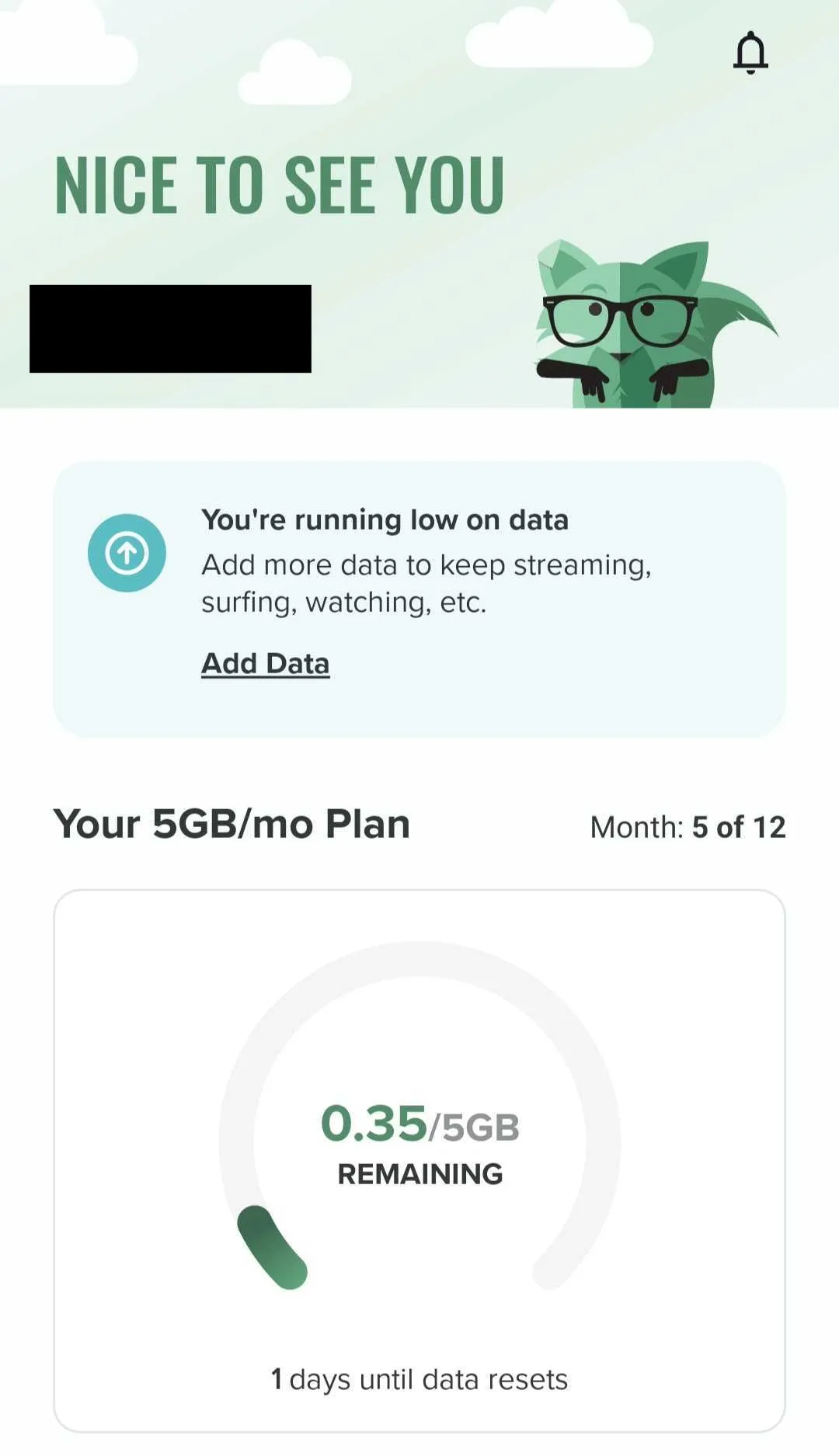Click the NICE TO SEE YOU greeting
This screenshot has width=839, height=1456.
pyautogui.click(x=280, y=185)
